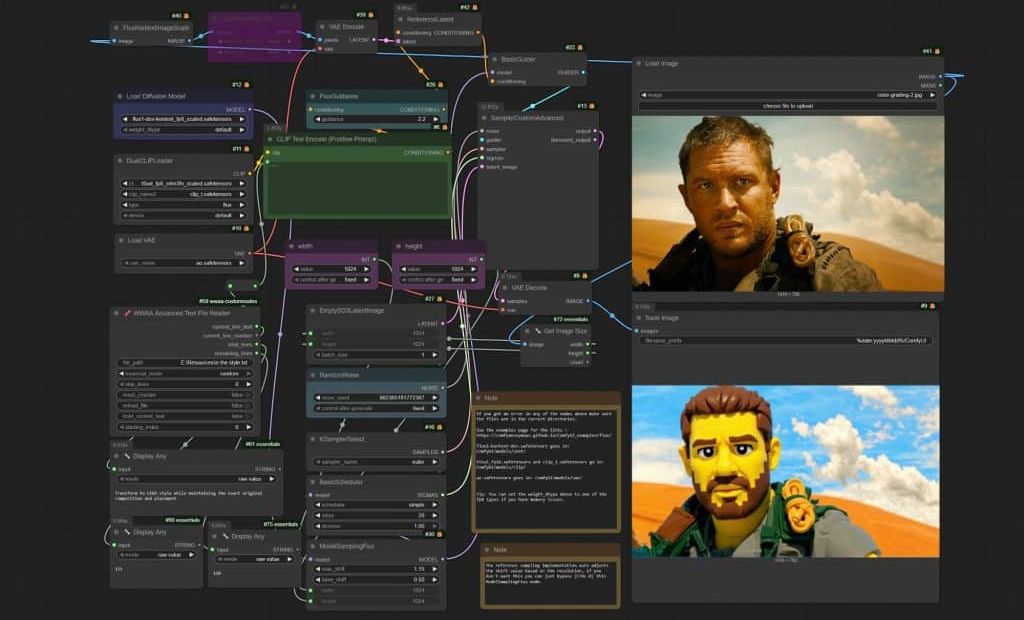Toggle reset_counter in Text File Reader

point(185,393)
